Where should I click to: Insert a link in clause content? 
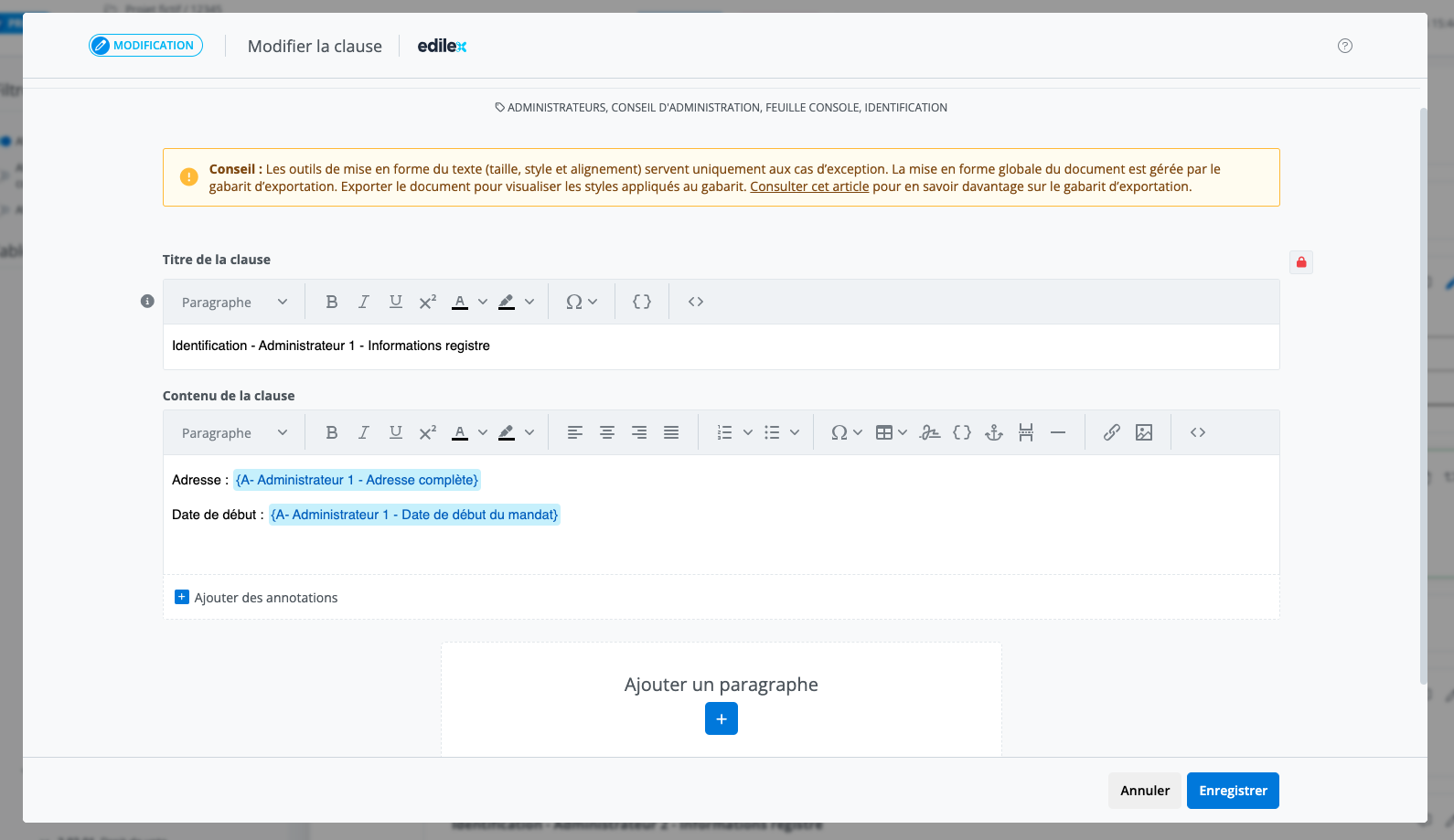point(1111,432)
